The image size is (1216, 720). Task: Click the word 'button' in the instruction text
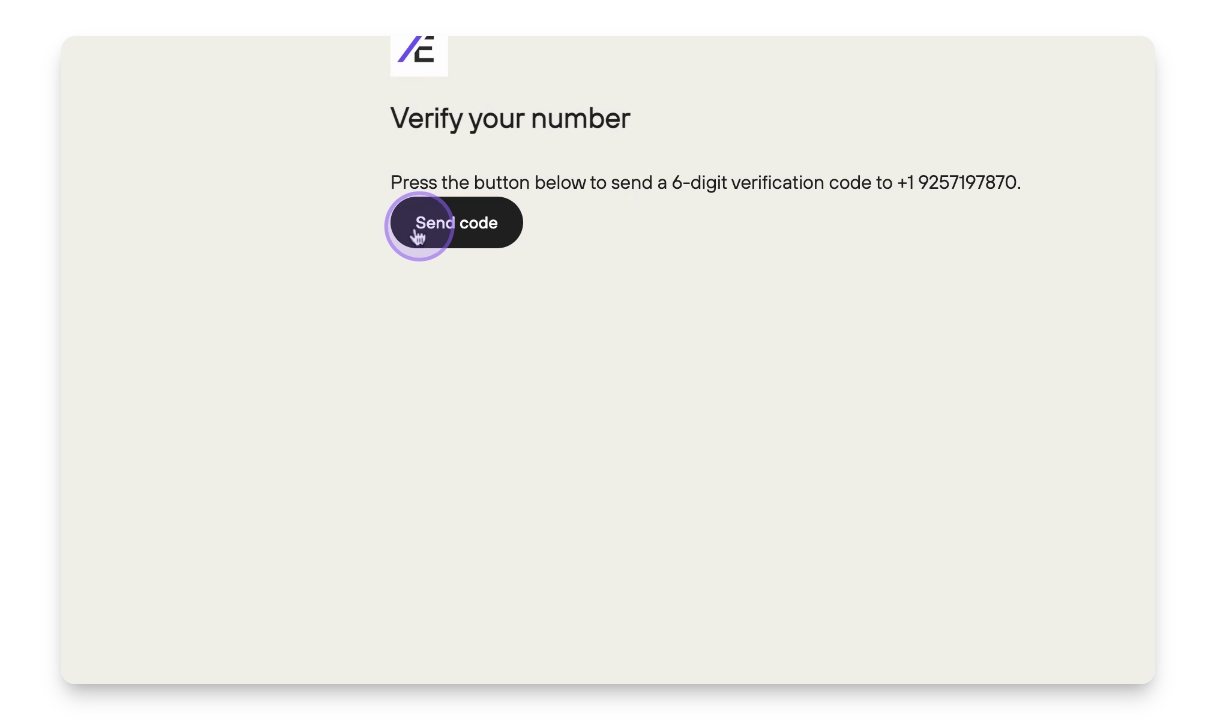click(x=502, y=183)
